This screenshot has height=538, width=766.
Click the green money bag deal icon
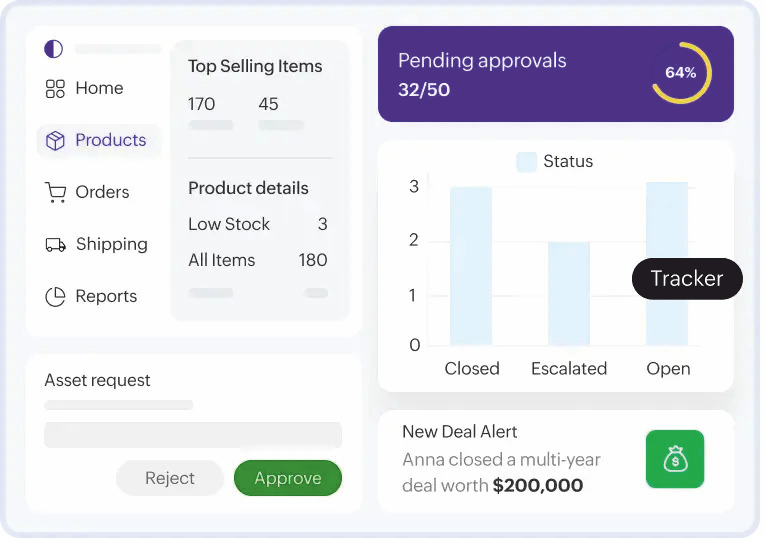(675, 459)
